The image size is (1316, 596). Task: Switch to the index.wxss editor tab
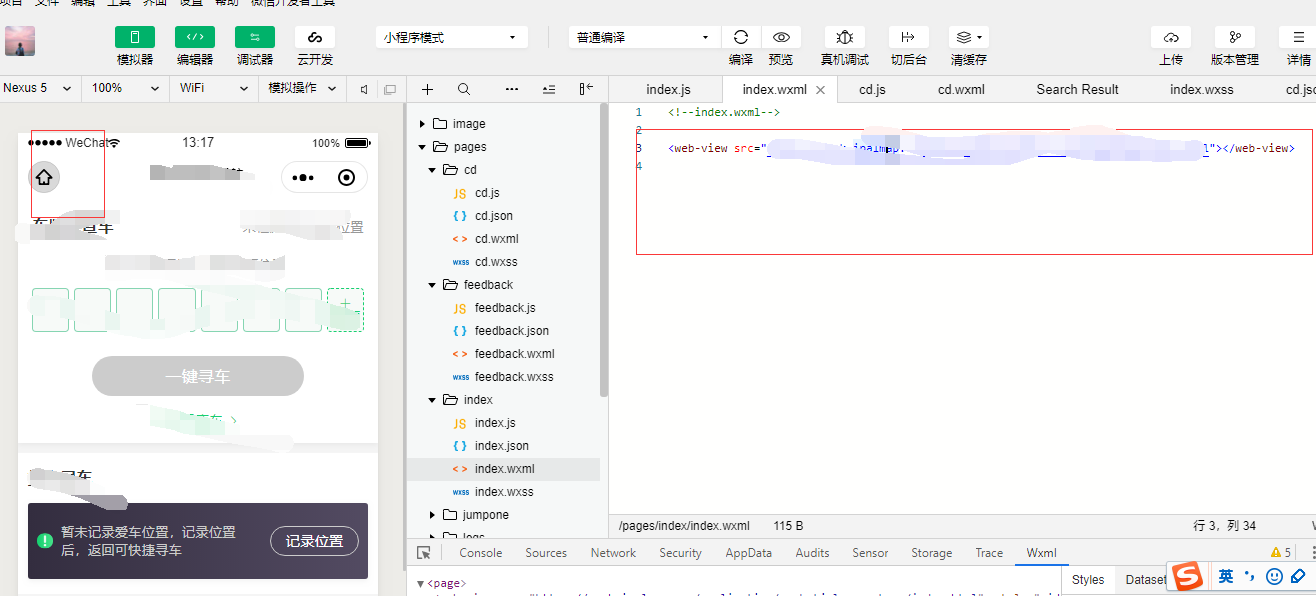point(1202,89)
